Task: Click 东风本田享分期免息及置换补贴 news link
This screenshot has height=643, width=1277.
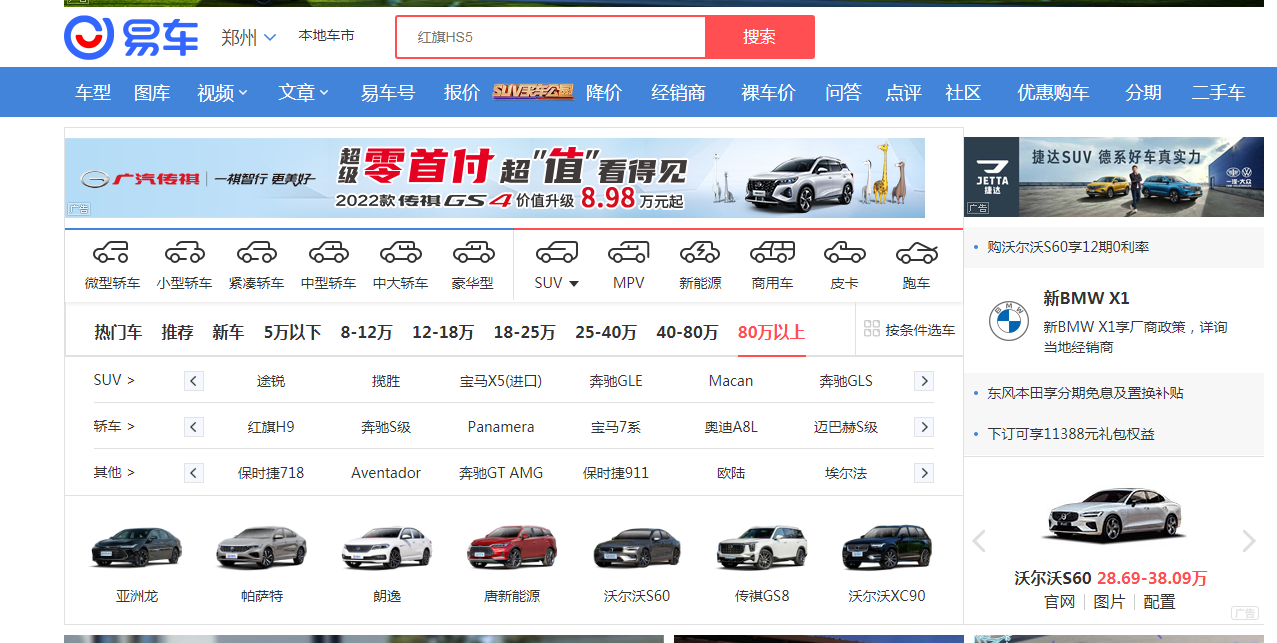Action: coord(1085,393)
